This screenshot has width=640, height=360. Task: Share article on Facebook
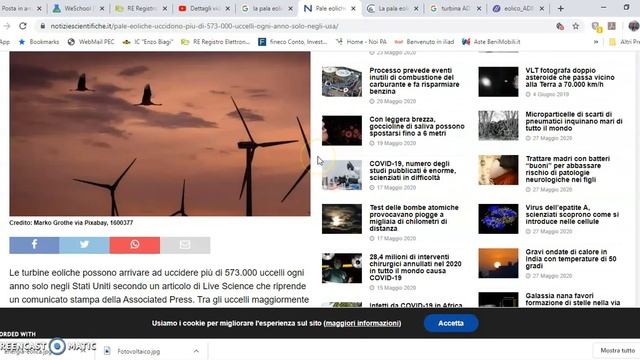click(34, 245)
